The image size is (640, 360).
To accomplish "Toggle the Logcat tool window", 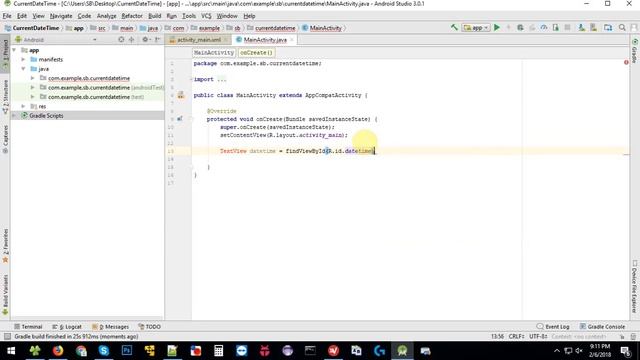I will (67, 327).
